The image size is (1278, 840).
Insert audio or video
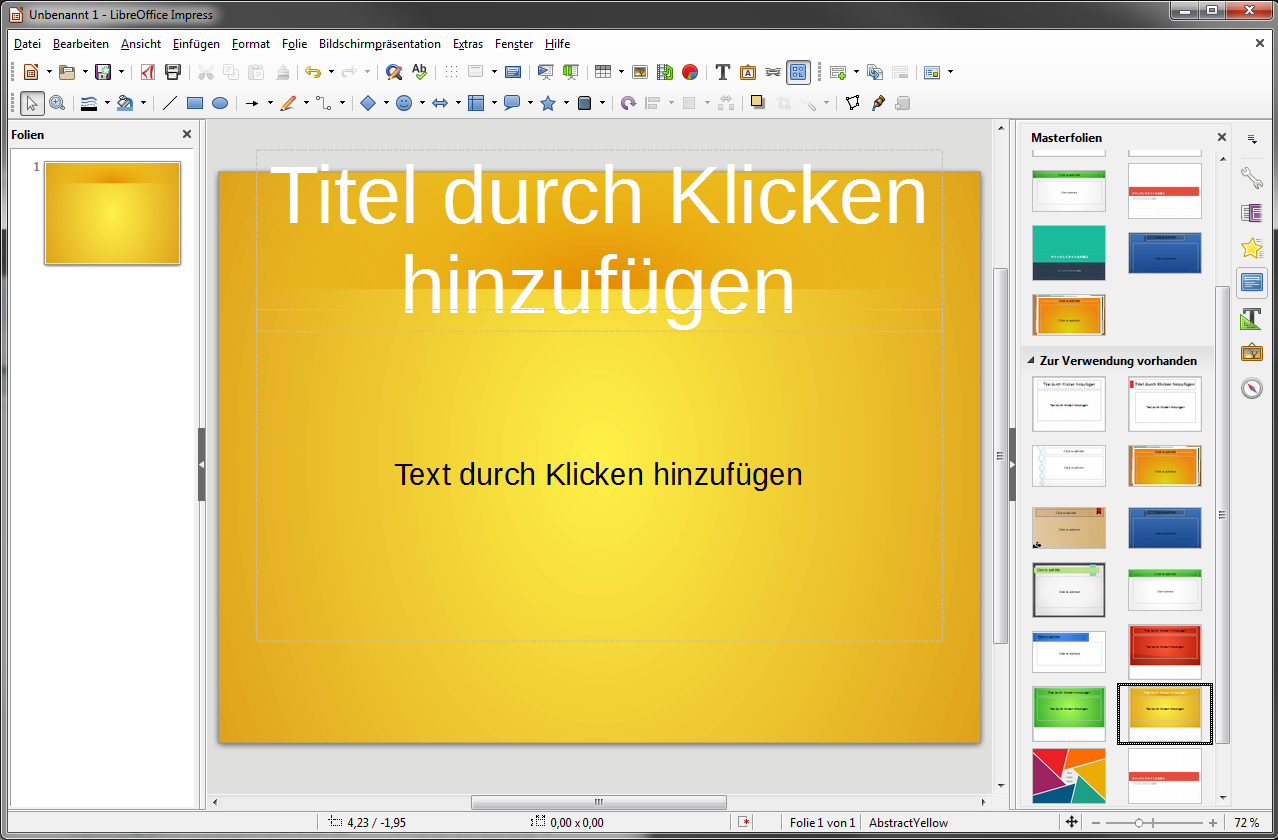pyautogui.click(x=665, y=72)
